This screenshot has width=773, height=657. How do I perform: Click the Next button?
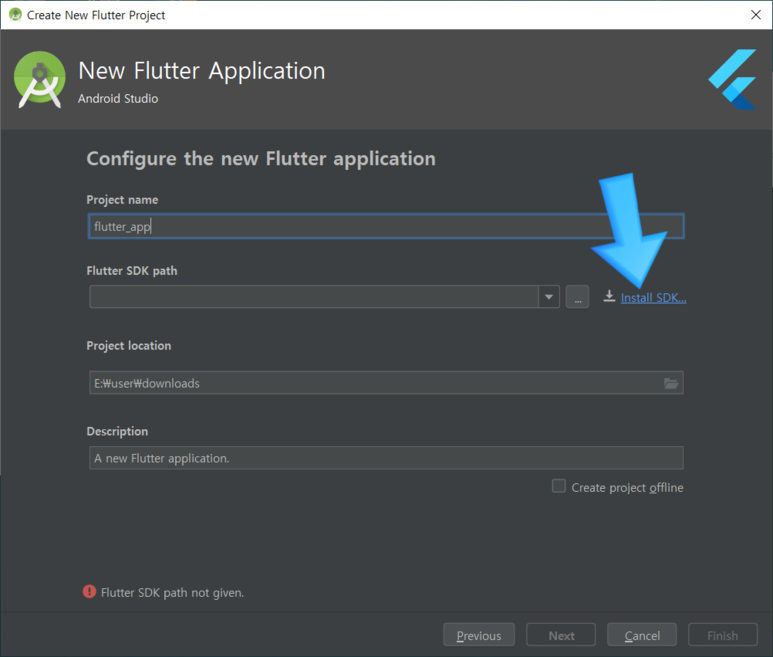[561, 635]
